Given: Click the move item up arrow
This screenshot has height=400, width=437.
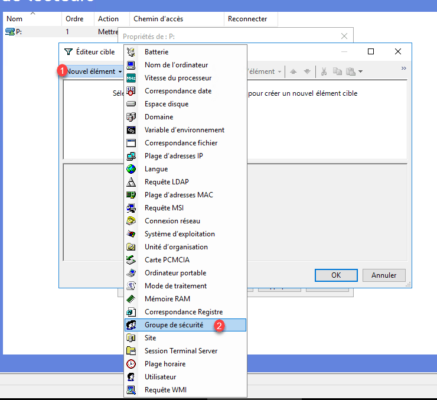Looking at the screenshot, I should click(293, 71).
